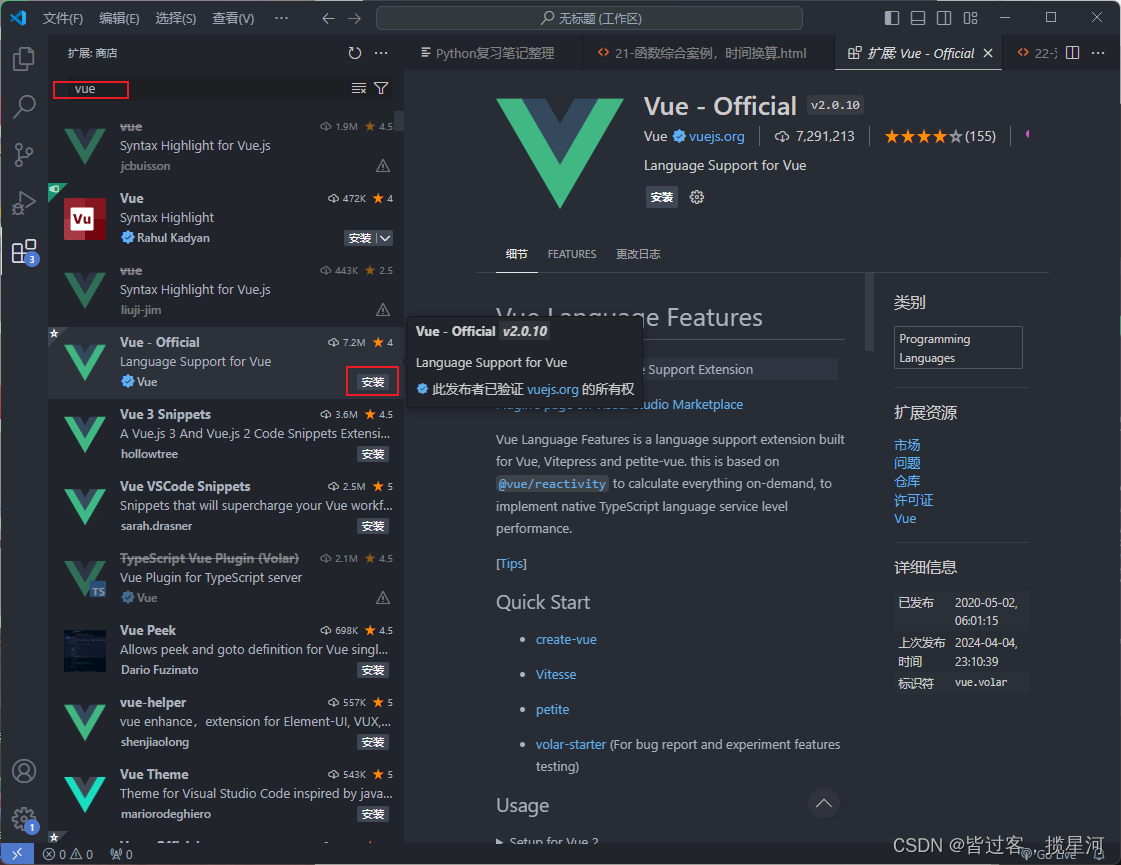Click the remote window status bar icon
1121x865 pixels.
point(17,854)
